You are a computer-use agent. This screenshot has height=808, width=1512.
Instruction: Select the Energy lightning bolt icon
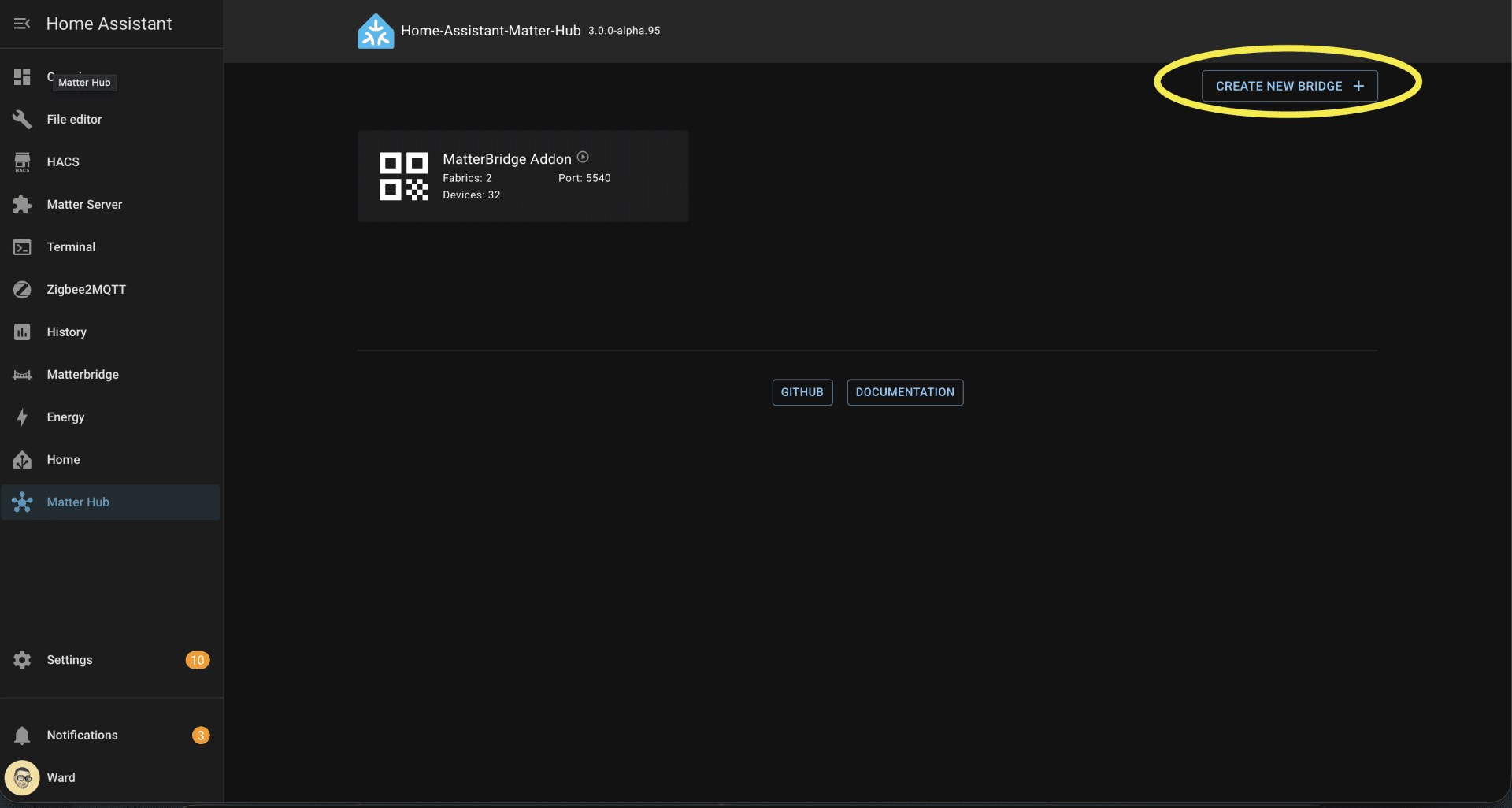[x=21, y=417]
